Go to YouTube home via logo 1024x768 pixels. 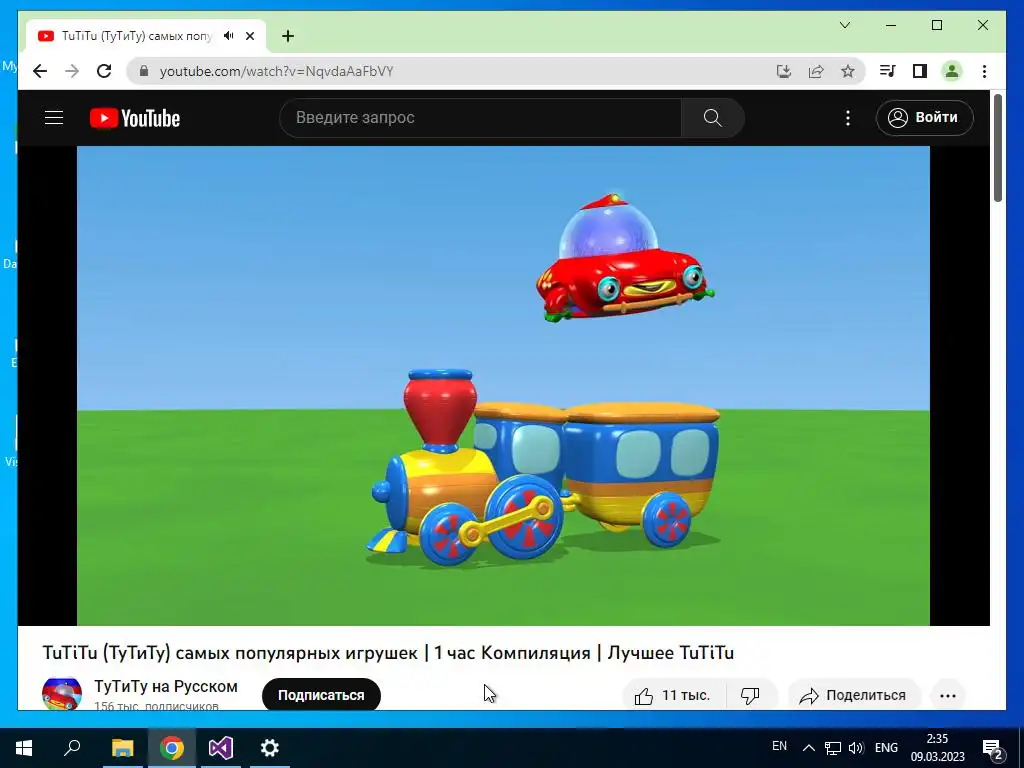click(135, 118)
